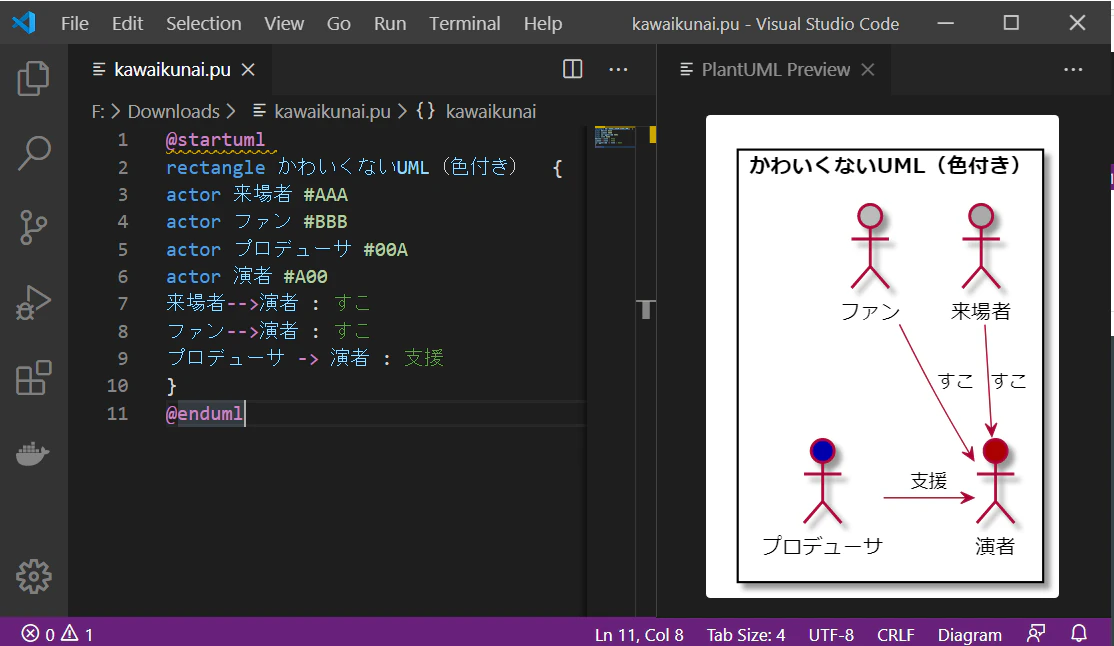
Task: Open PlantUML Preview More Actions ellipsis
Action: [1073, 69]
